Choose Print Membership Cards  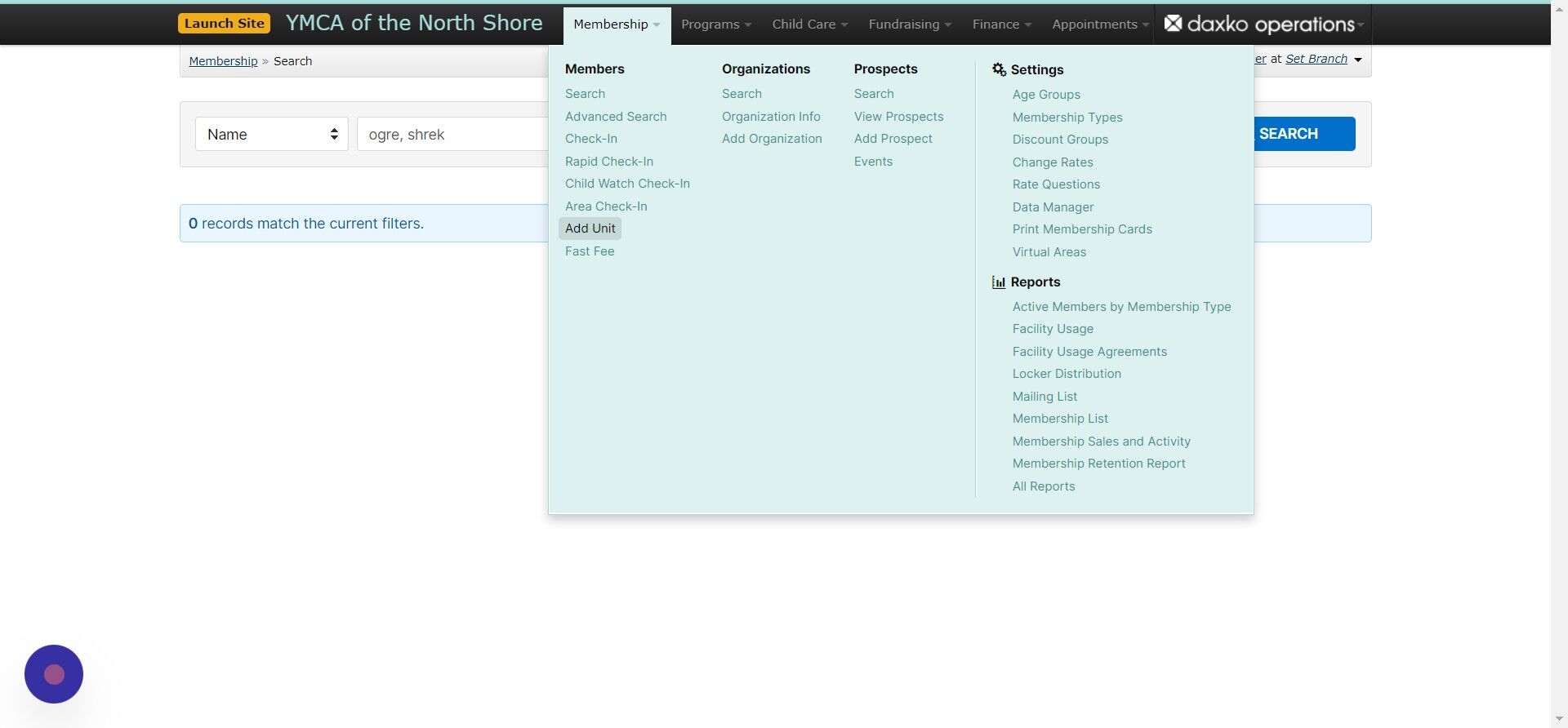[x=1082, y=229]
